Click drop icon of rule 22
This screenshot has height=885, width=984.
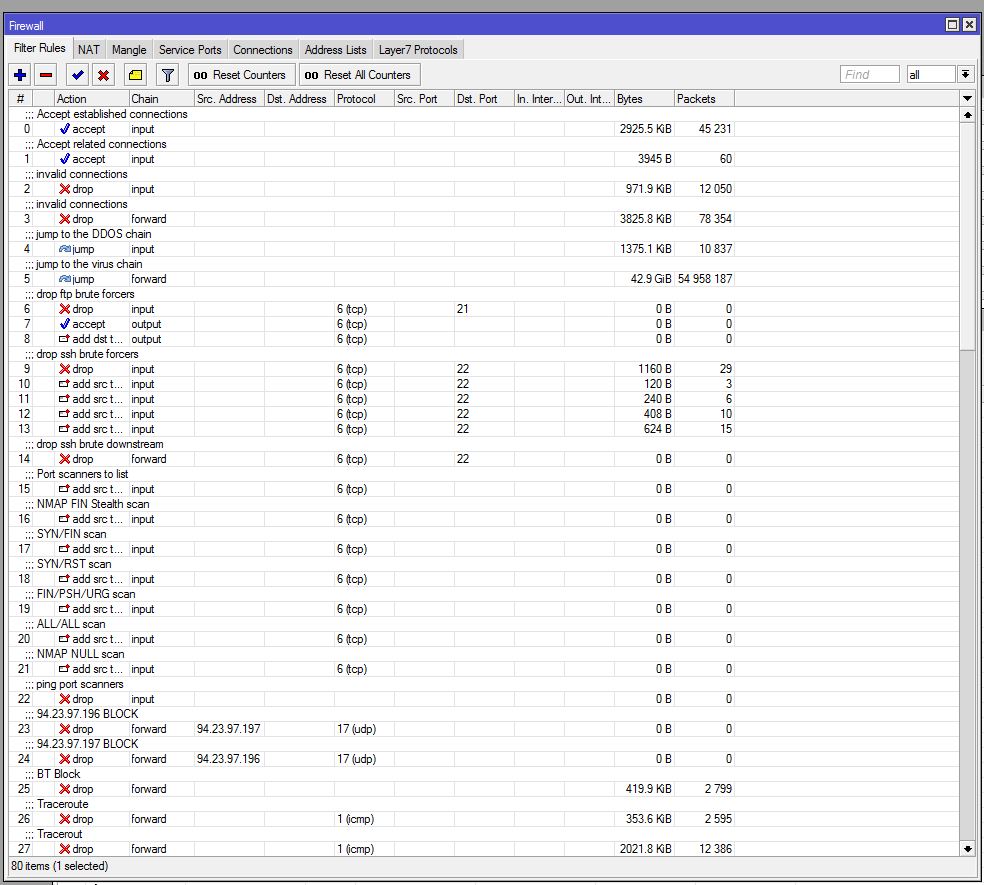64,699
